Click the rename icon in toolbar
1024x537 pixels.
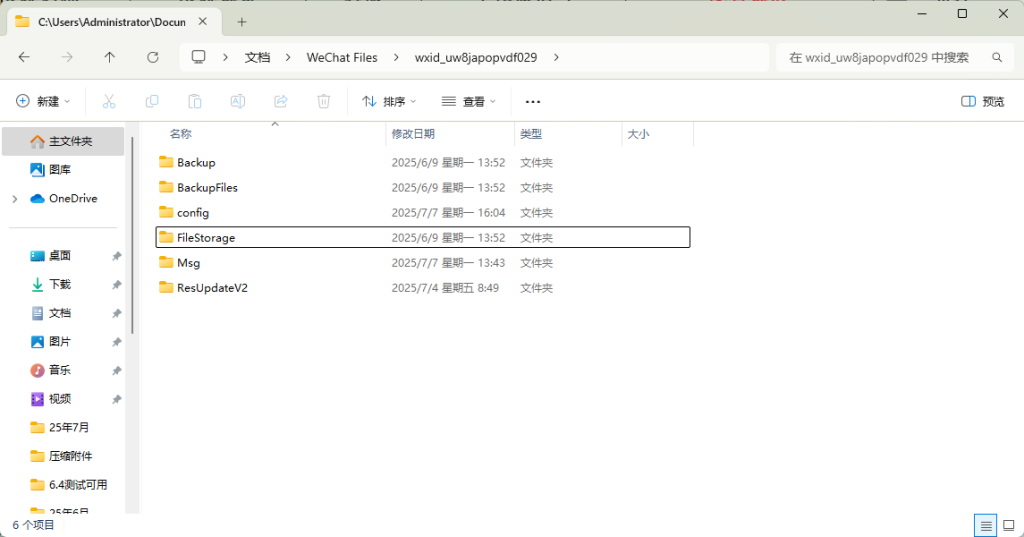click(x=238, y=101)
